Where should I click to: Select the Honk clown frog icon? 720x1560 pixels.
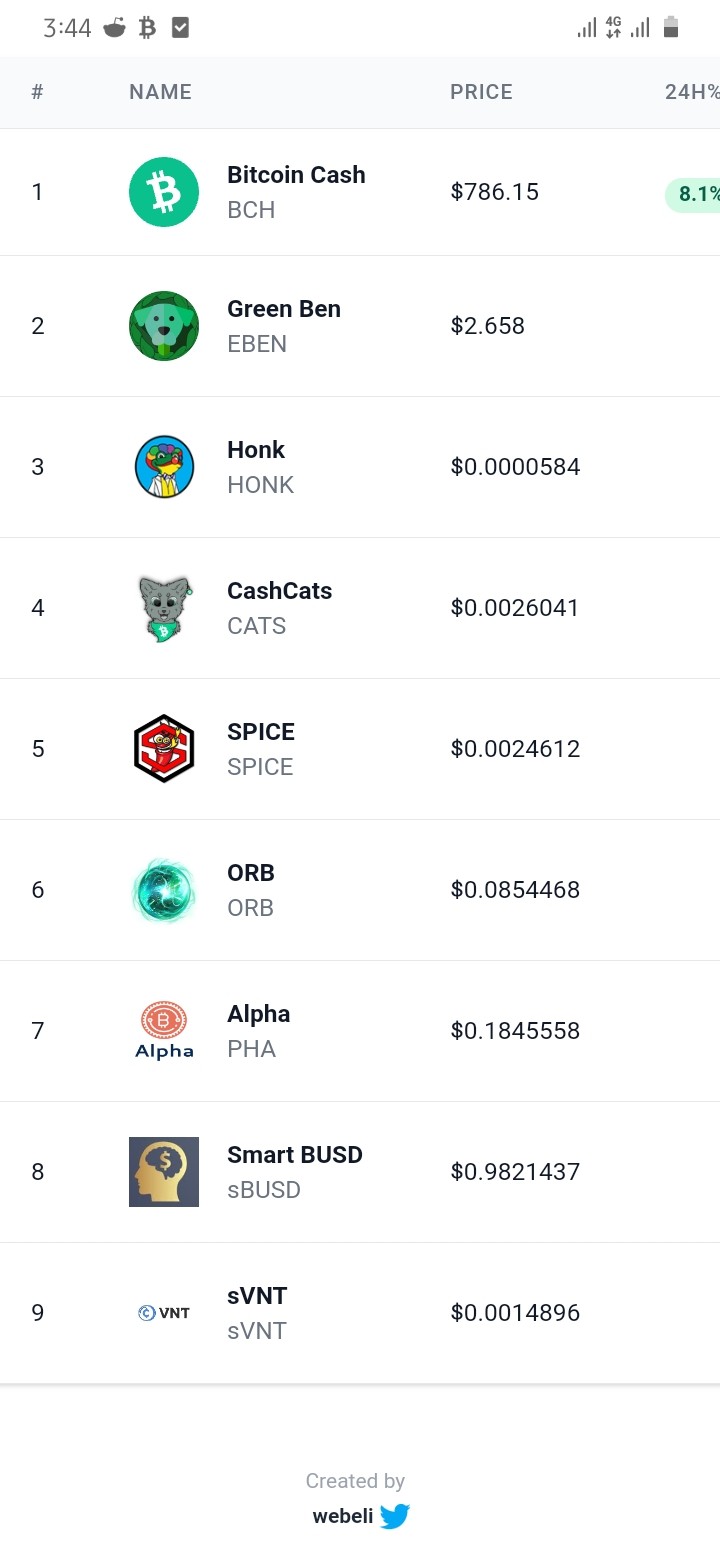164,467
